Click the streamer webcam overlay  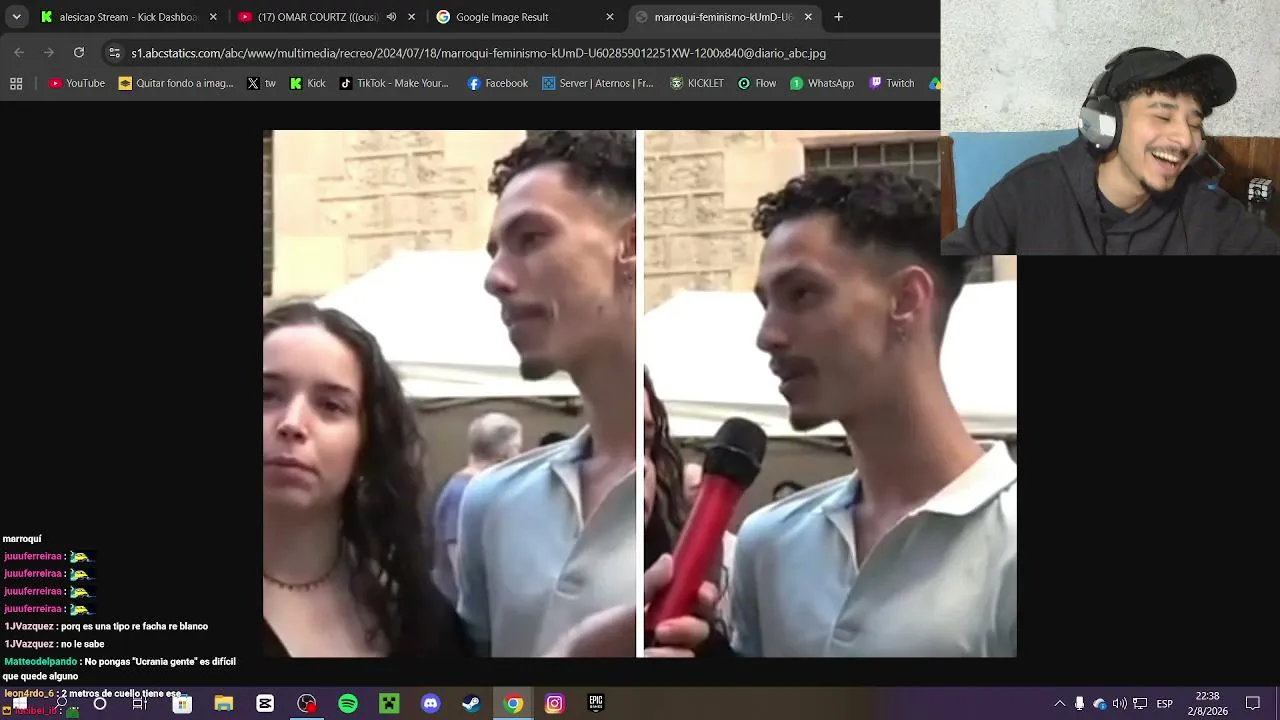[x=1110, y=128]
